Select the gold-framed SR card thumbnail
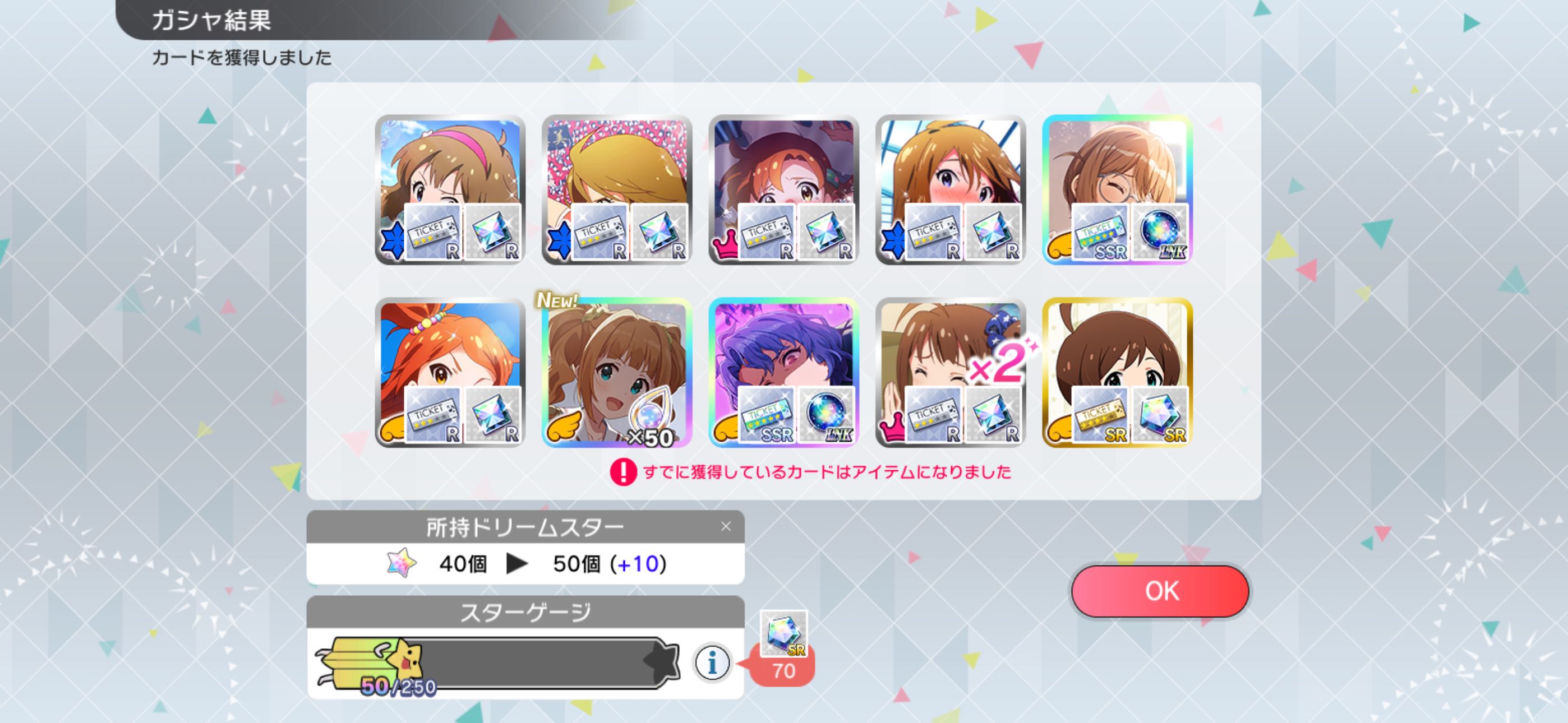 click(1117, 373)
